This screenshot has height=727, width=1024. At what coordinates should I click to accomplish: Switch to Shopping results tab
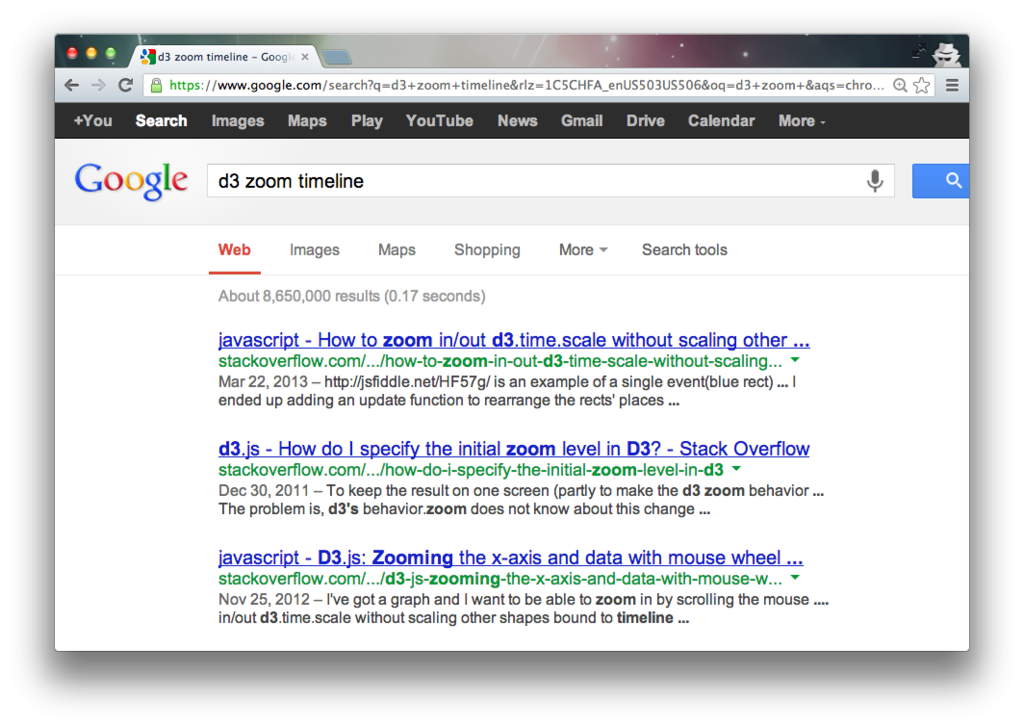point(487,250)
